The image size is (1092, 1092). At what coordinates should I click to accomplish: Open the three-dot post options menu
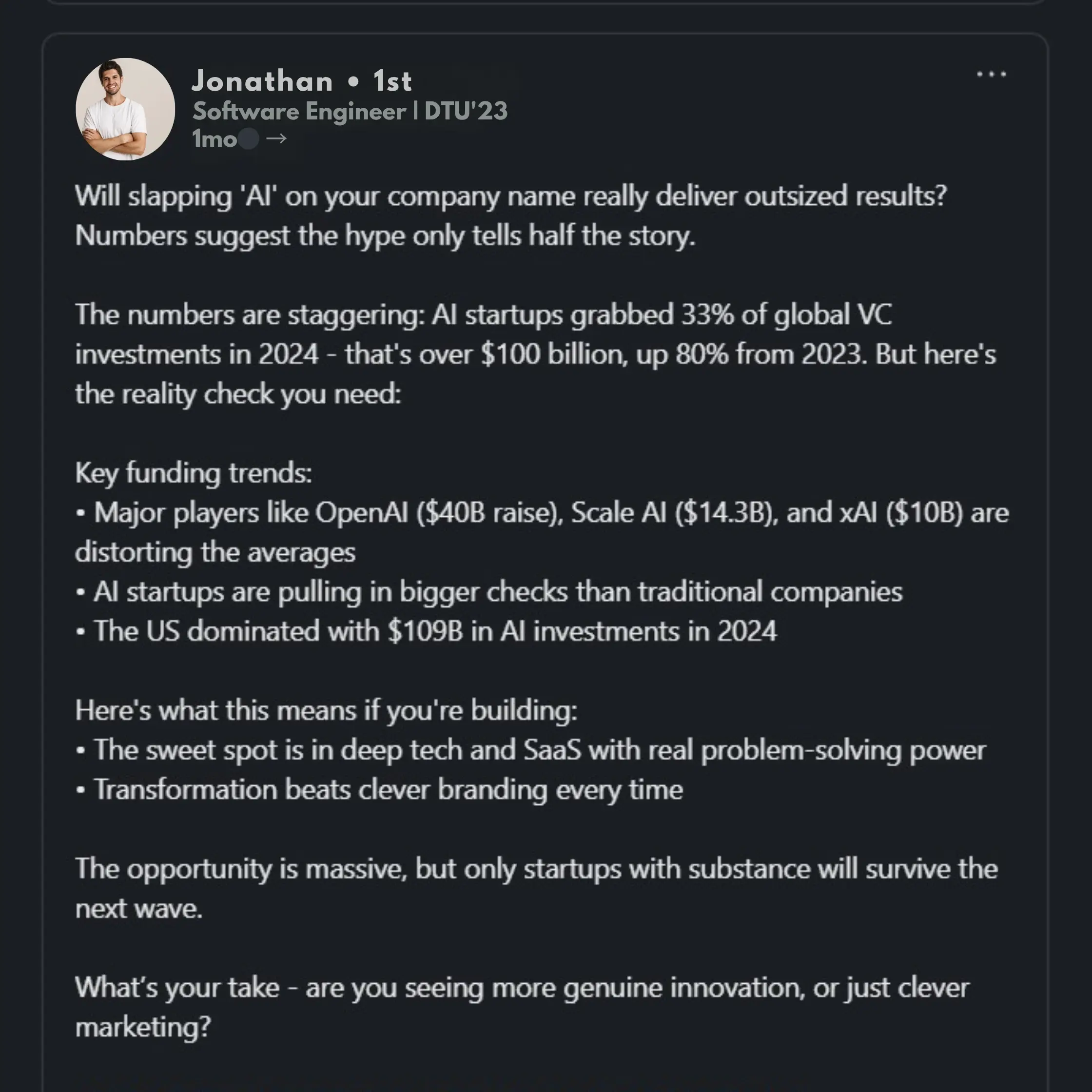(992, 74)
